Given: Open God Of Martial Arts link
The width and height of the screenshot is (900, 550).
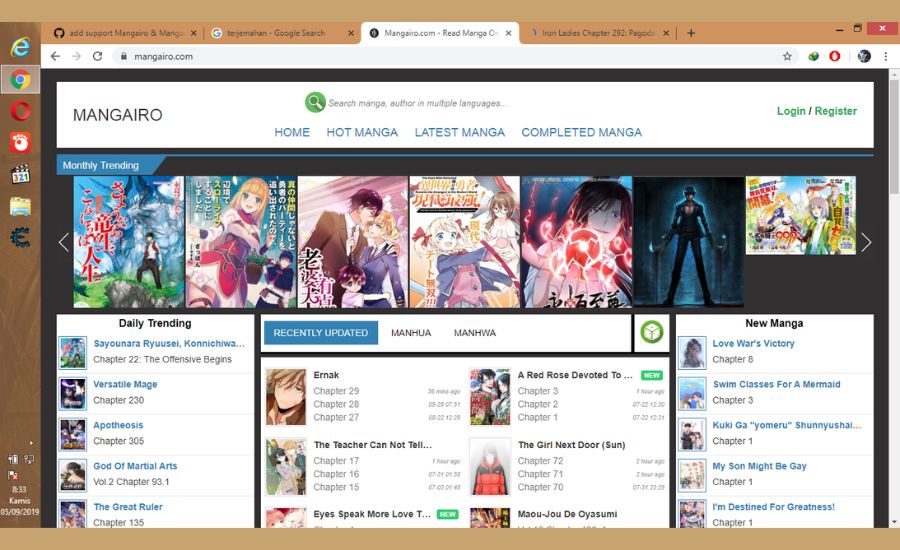Looking at the screenshot, I should pos(135,466).
